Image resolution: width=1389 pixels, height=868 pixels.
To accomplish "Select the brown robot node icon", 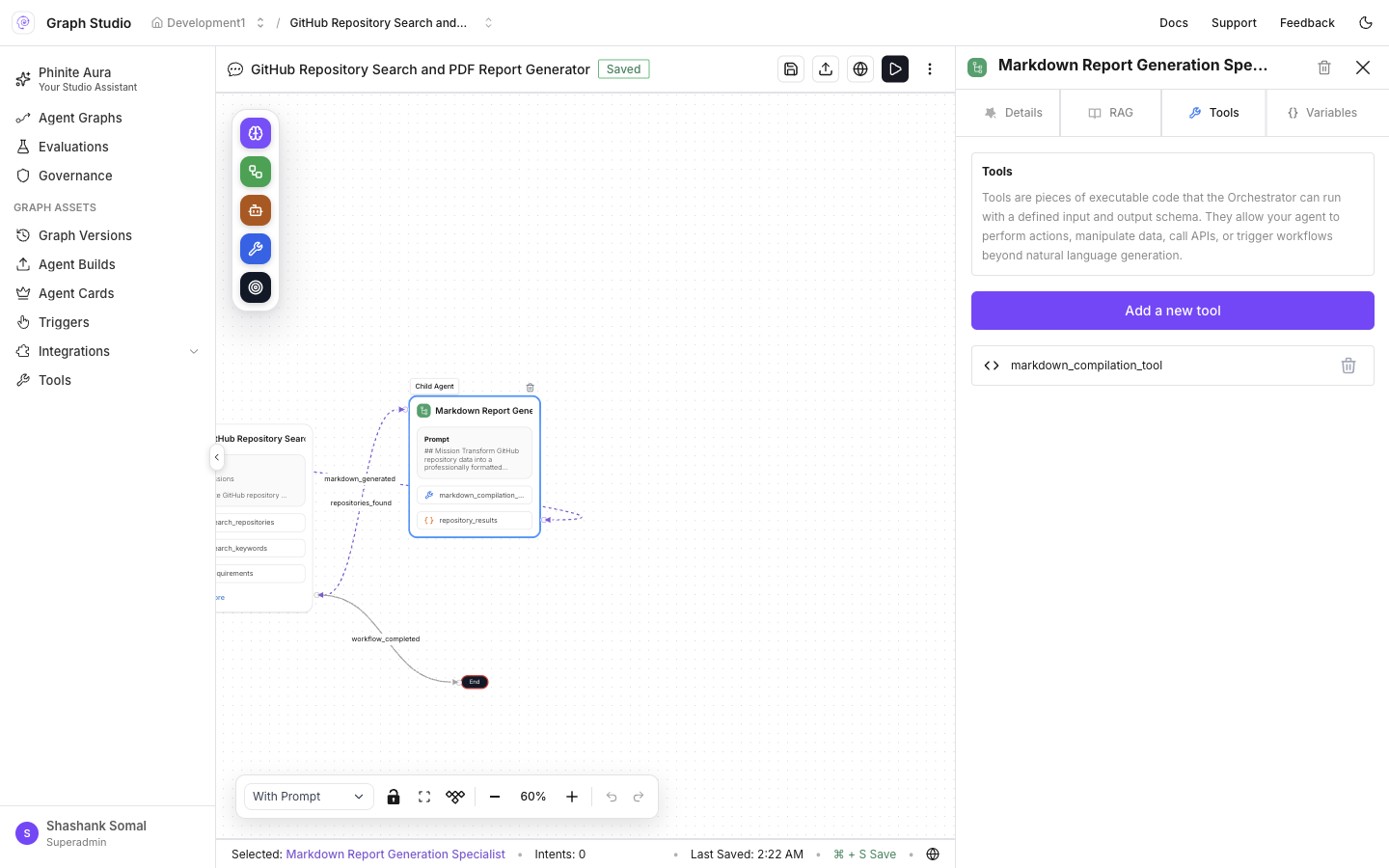I will 256,210.
